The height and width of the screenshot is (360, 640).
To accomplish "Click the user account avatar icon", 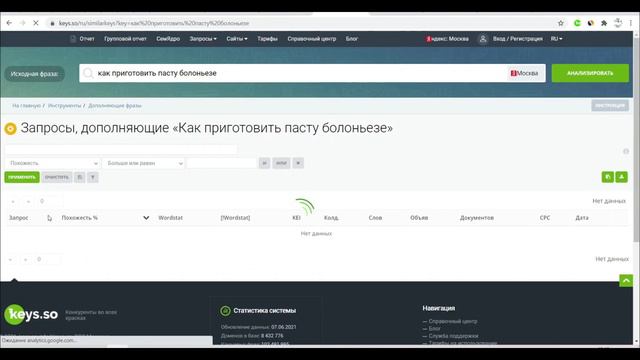I will pyautogui.click(x=483, y=39).
